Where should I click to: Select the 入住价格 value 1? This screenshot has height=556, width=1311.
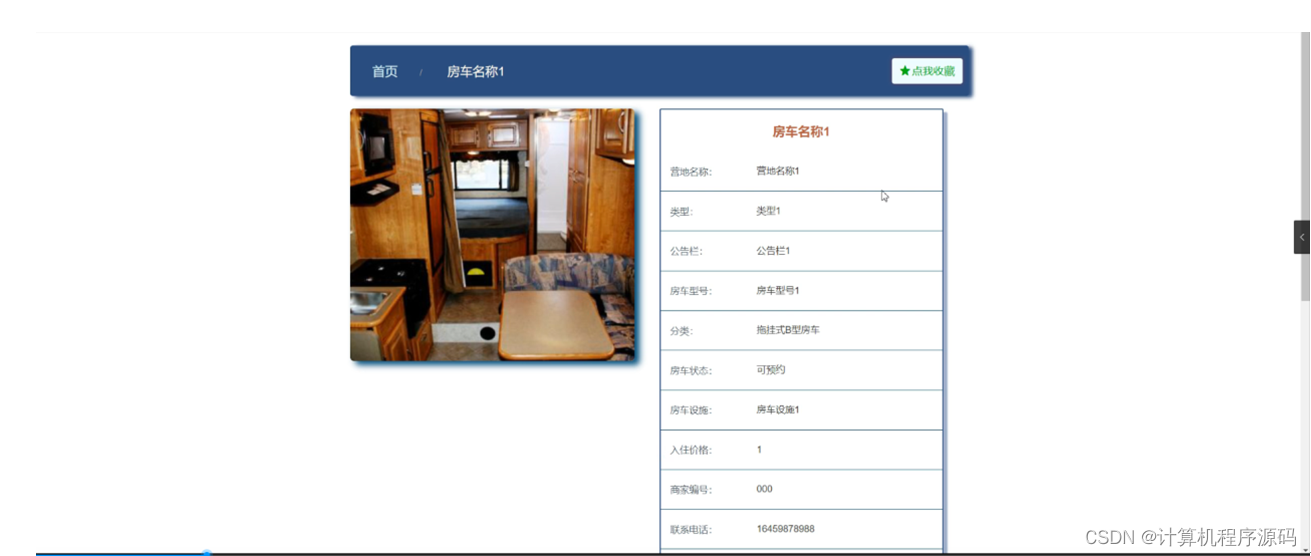(x=759, y=450)
